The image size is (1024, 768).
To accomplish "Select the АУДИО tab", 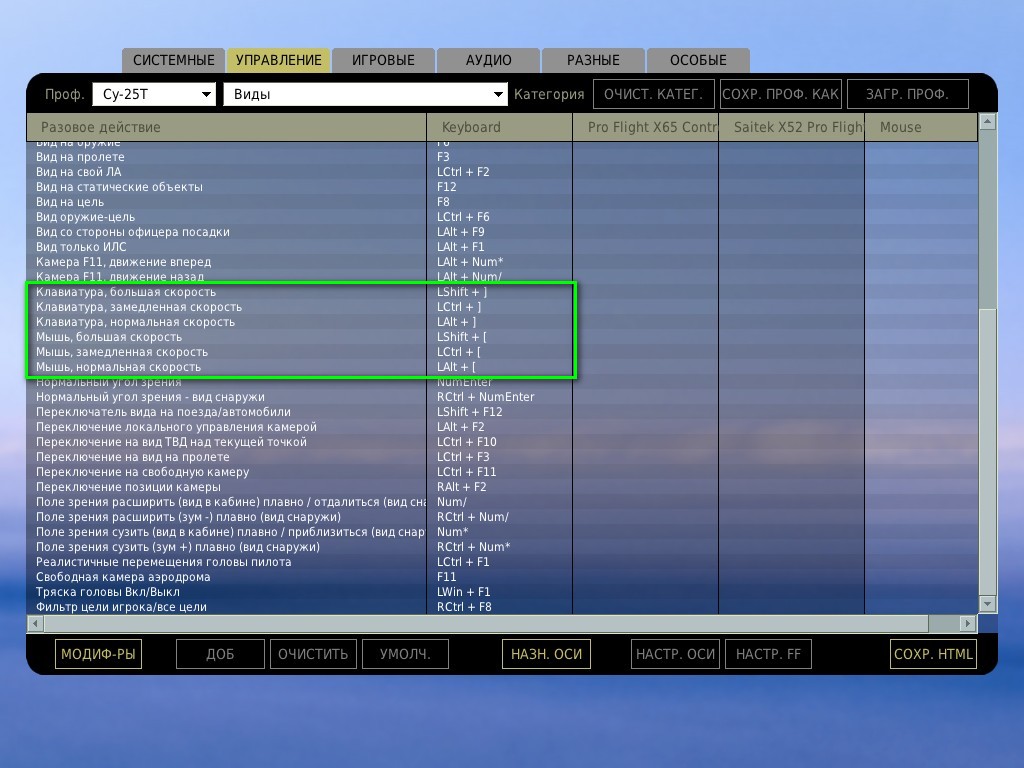I will pos(488,60).
